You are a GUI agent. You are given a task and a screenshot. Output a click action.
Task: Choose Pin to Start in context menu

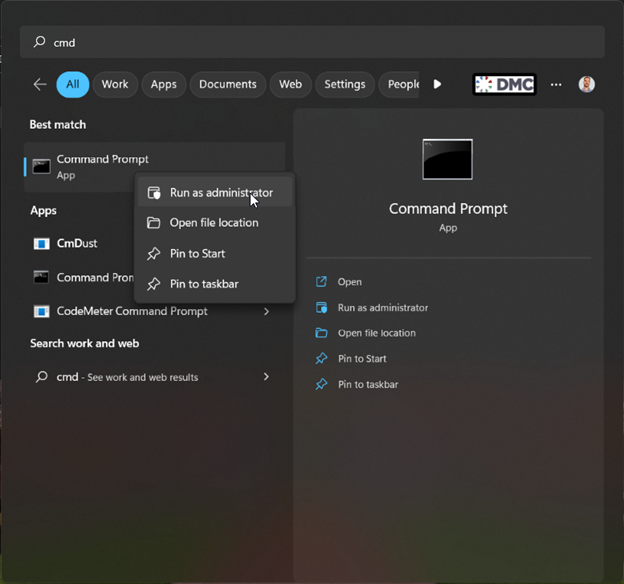[x=215, y=254]
